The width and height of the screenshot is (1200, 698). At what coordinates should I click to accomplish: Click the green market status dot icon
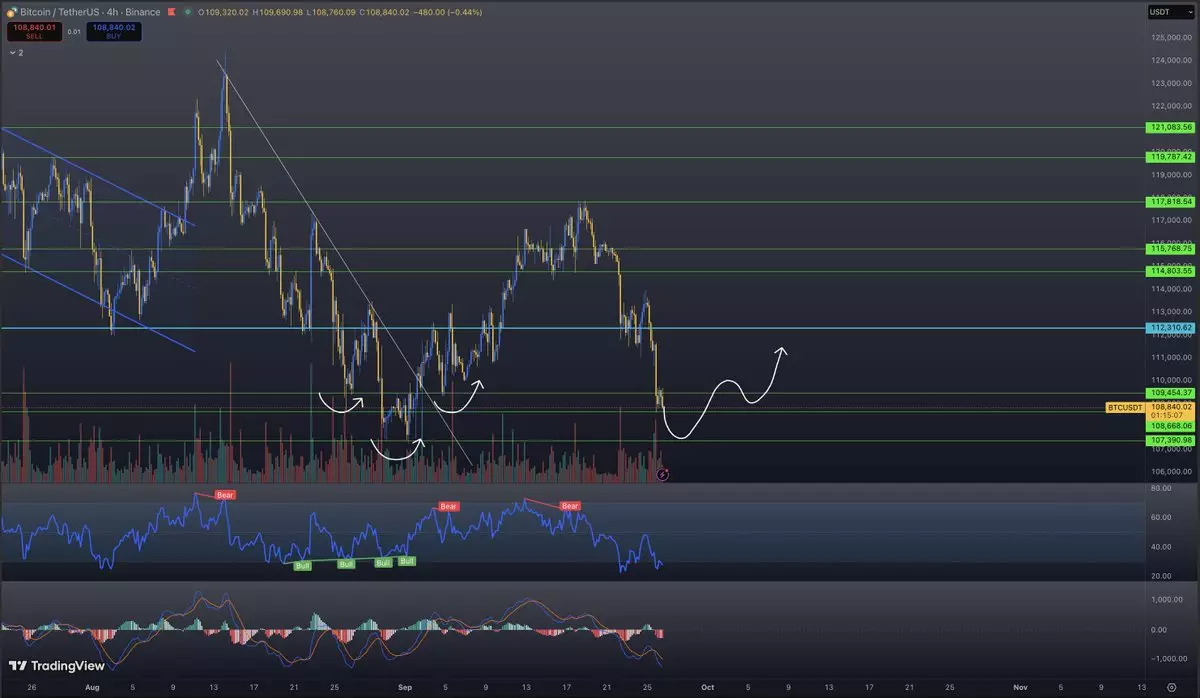pos(189,12)
